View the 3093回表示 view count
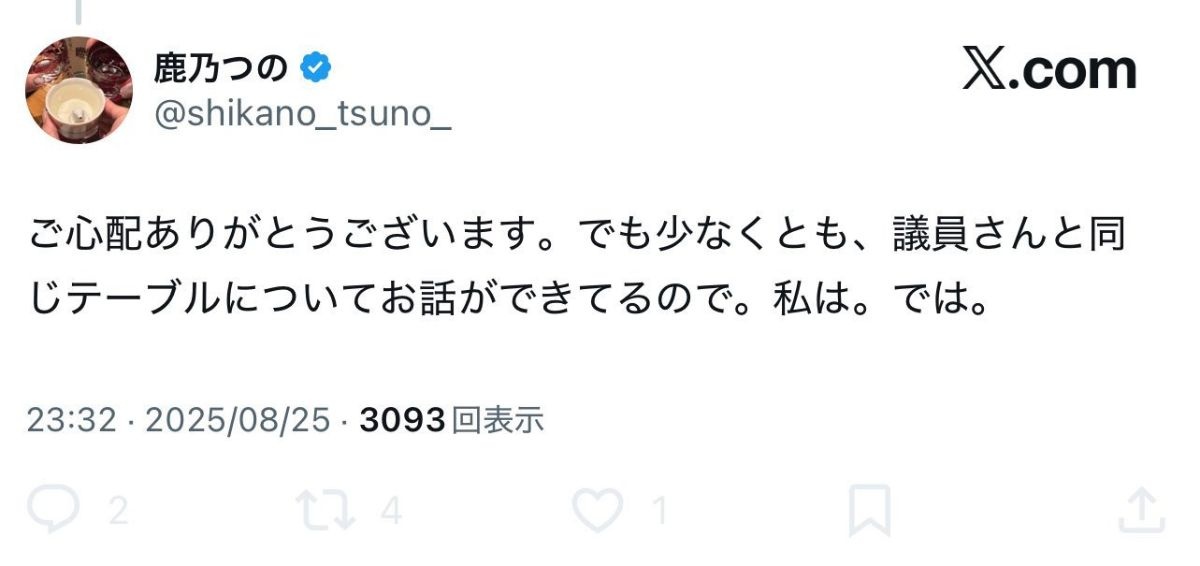1200x566 pixels. (451, 421)
